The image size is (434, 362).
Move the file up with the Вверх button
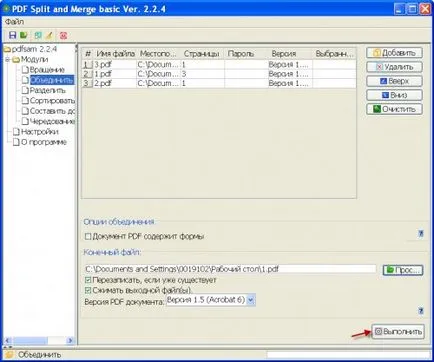(394, 81)
